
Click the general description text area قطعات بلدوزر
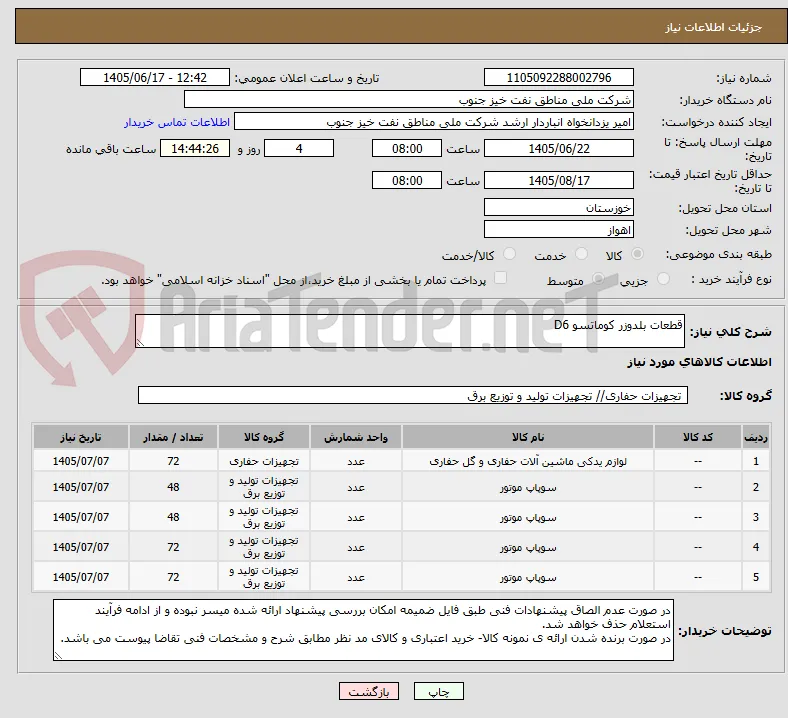[x=410, y=331]
